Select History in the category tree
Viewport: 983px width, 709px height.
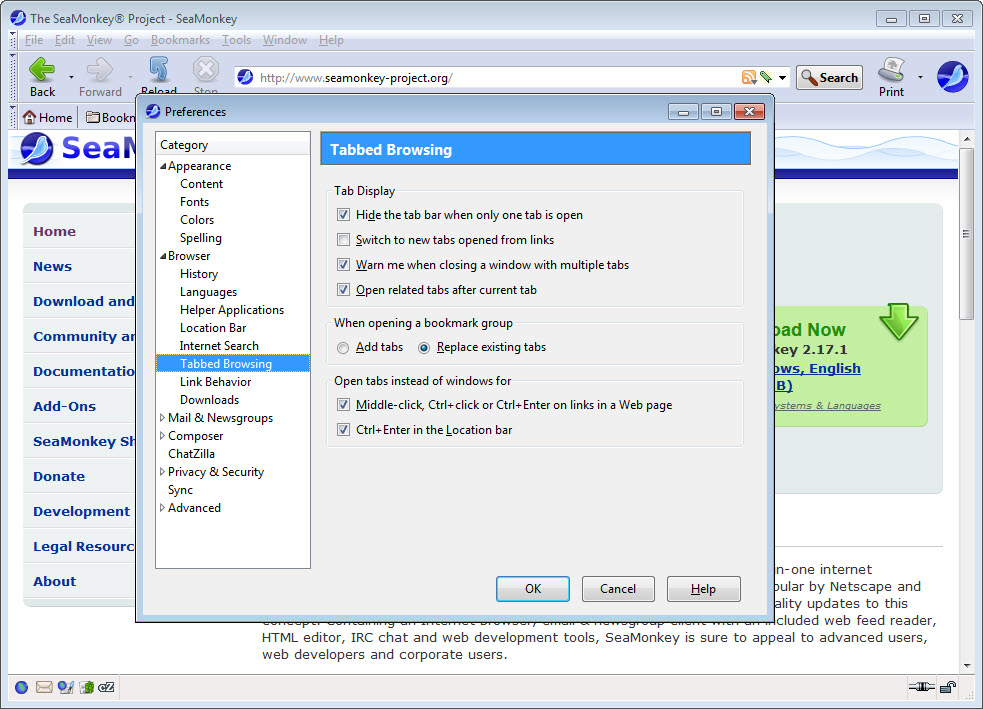click(199, 274)
